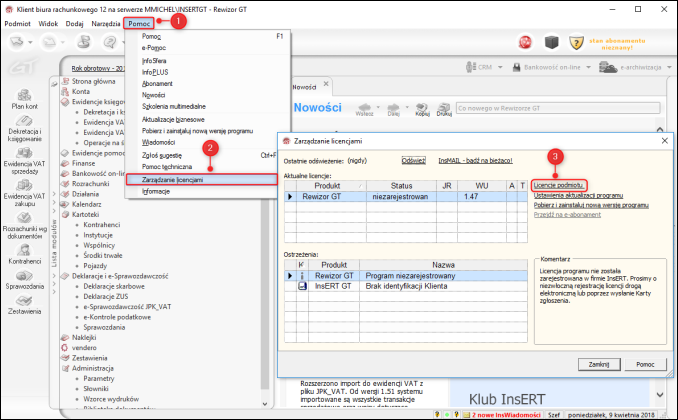The width and height of the screenshot is (678, 420).
Task: Expand Nowości panel bottom chevron
Action: [x=660, y=394]
